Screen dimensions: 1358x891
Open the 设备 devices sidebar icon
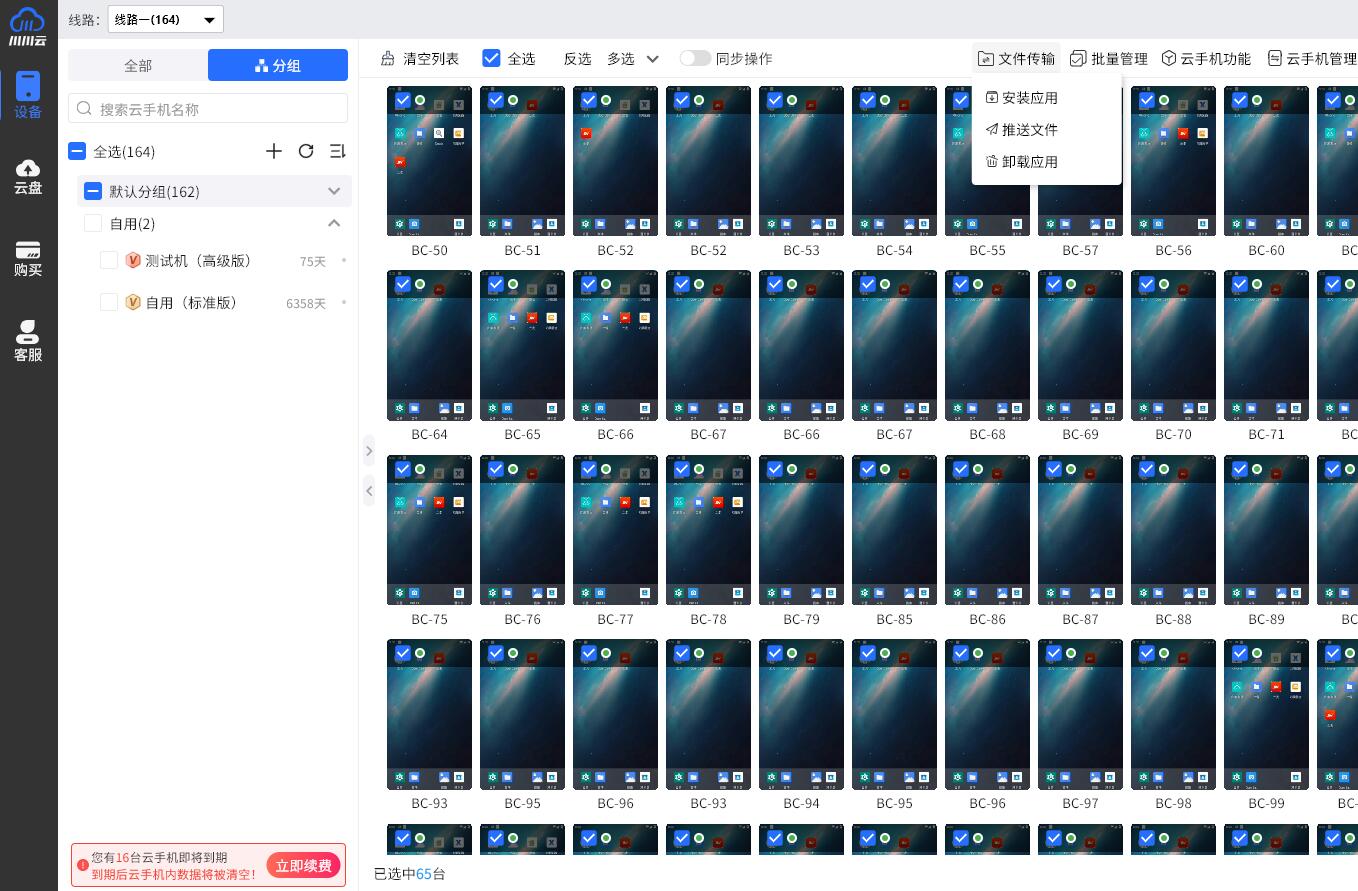(x=28, y=96)
